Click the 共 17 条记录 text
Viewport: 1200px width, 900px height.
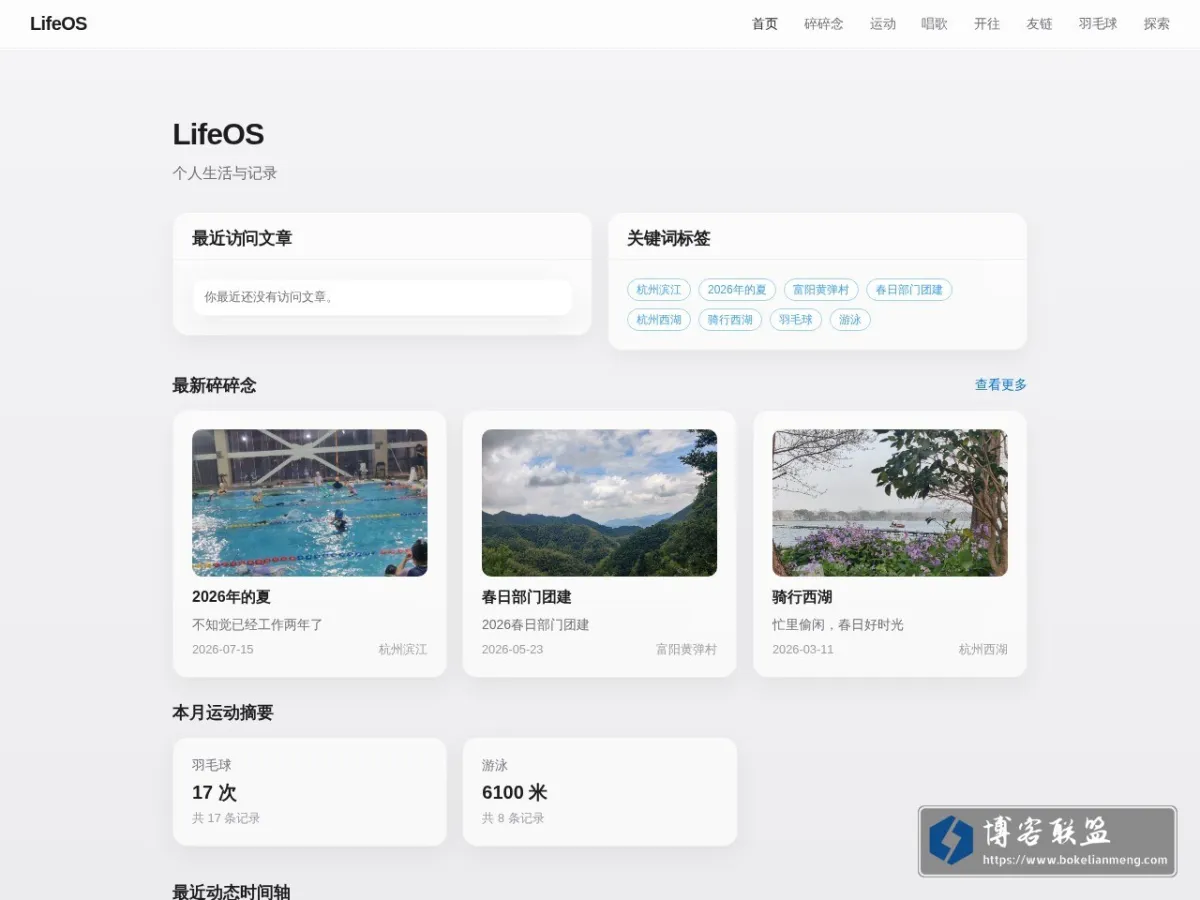point(226,818)
